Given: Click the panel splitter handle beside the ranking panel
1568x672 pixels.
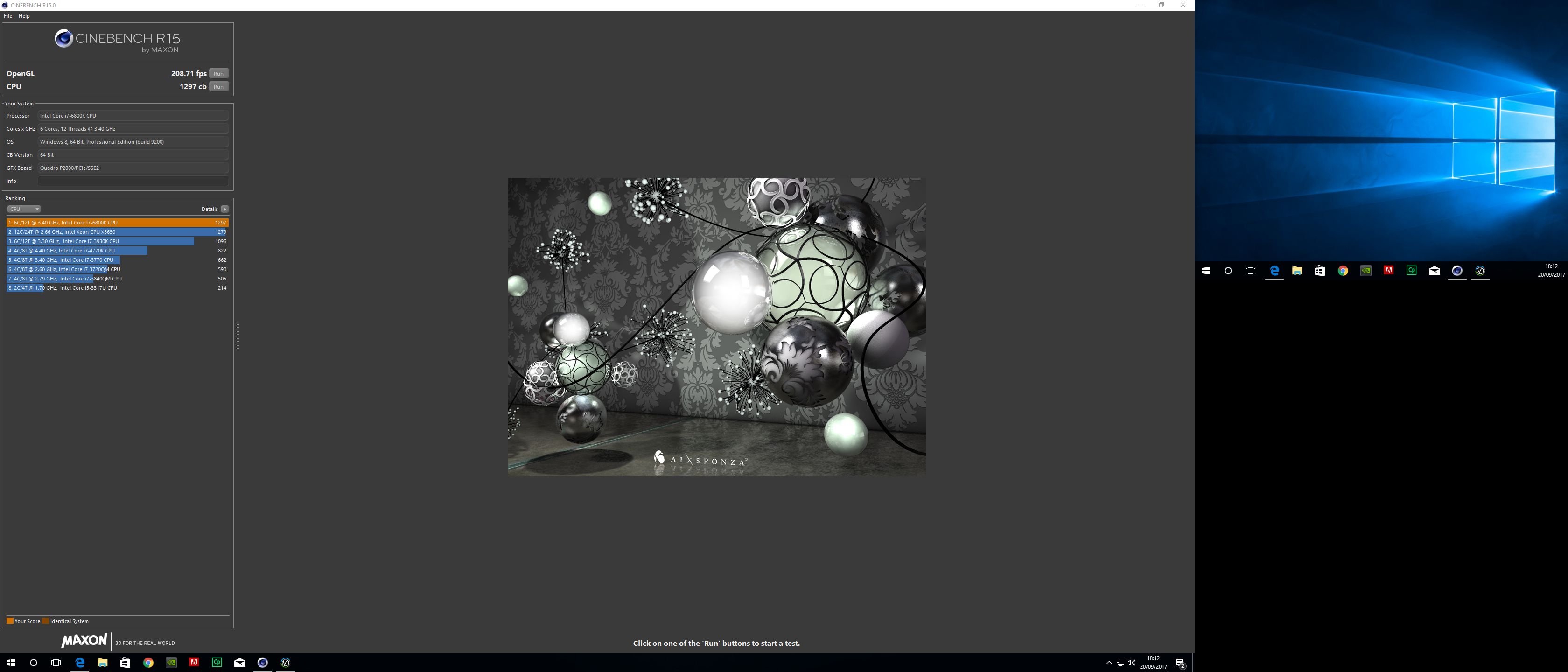Looking at the screenshot, I should pos(238,336).
